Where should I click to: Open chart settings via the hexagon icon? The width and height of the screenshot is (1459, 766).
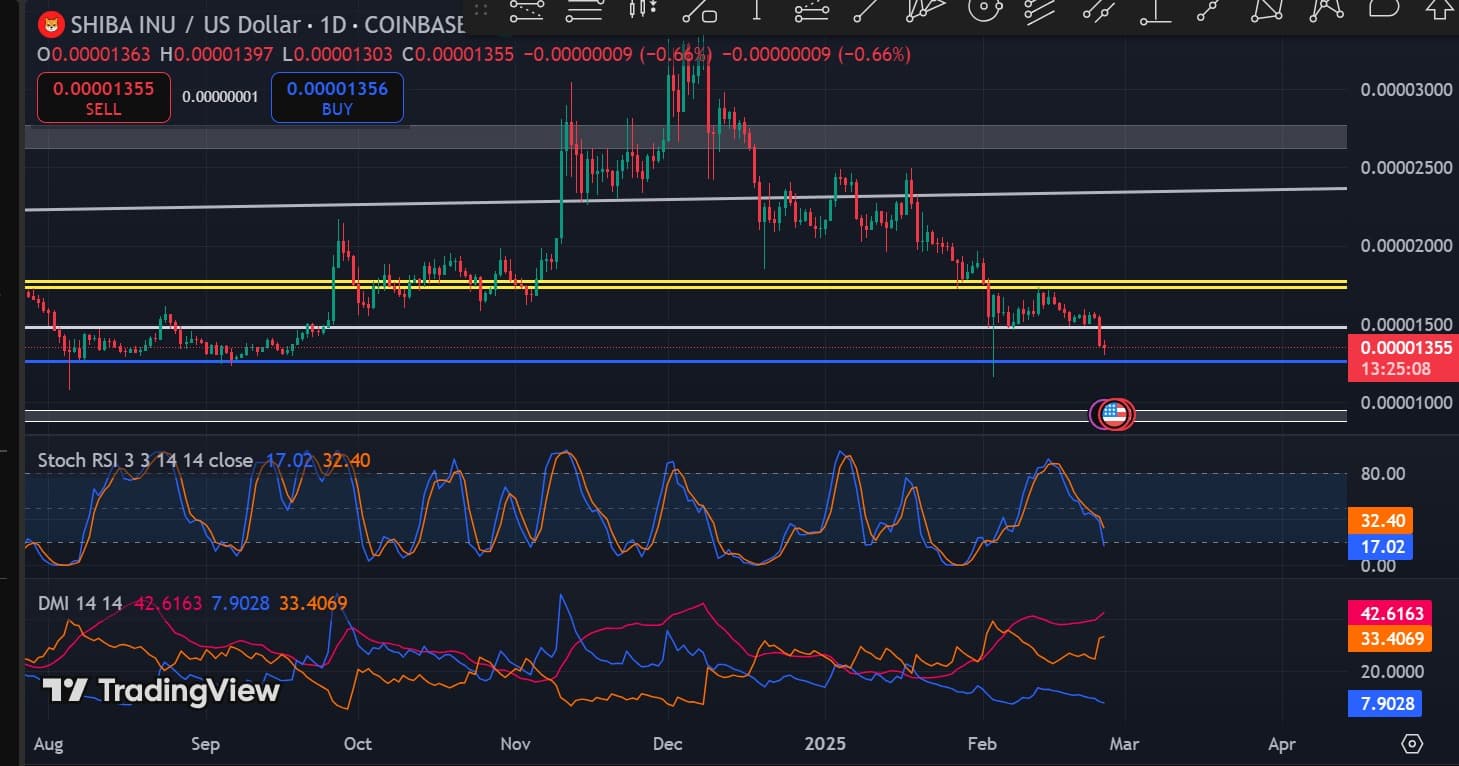click(1412, 744)
